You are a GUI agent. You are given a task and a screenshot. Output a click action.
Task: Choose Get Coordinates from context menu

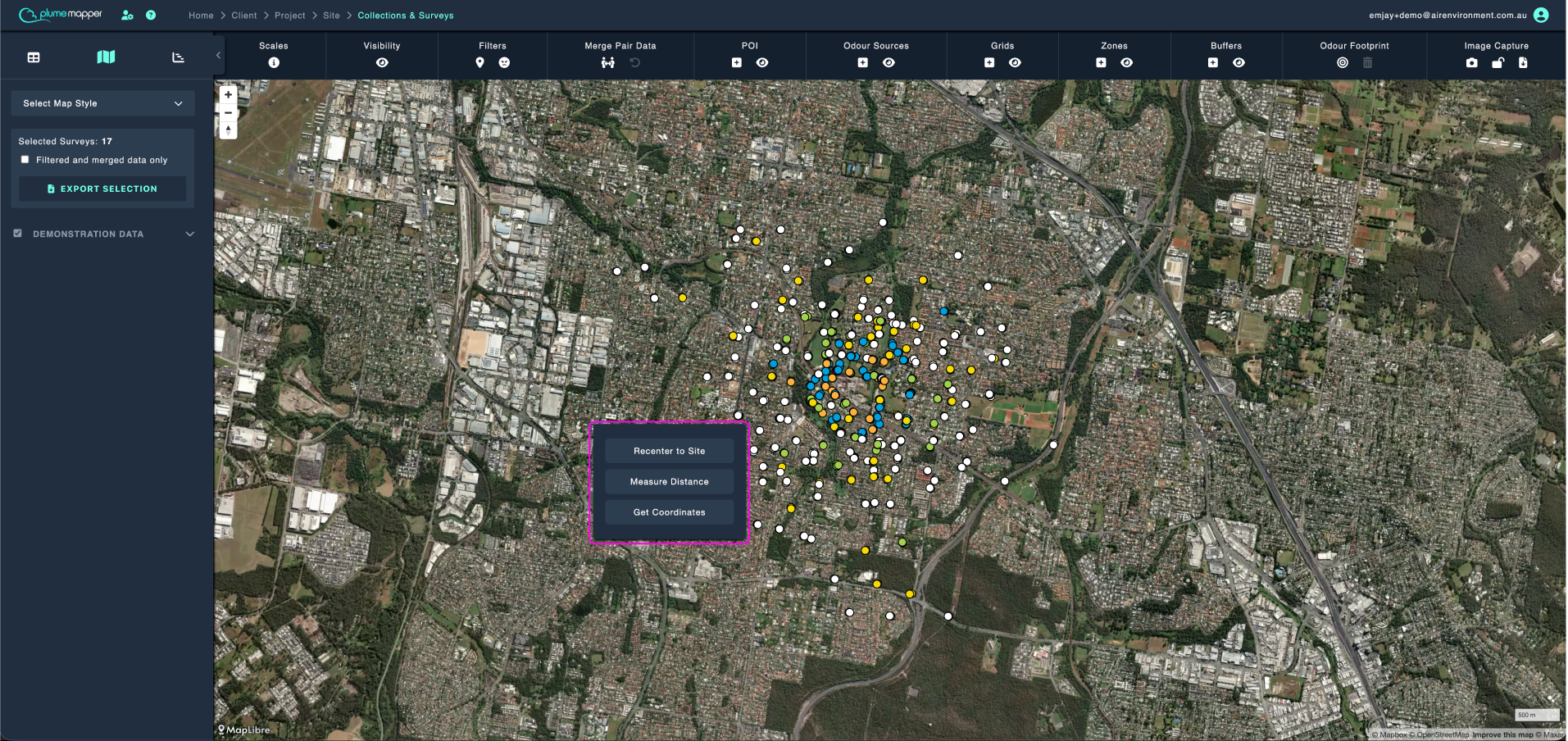coord(670,512)
